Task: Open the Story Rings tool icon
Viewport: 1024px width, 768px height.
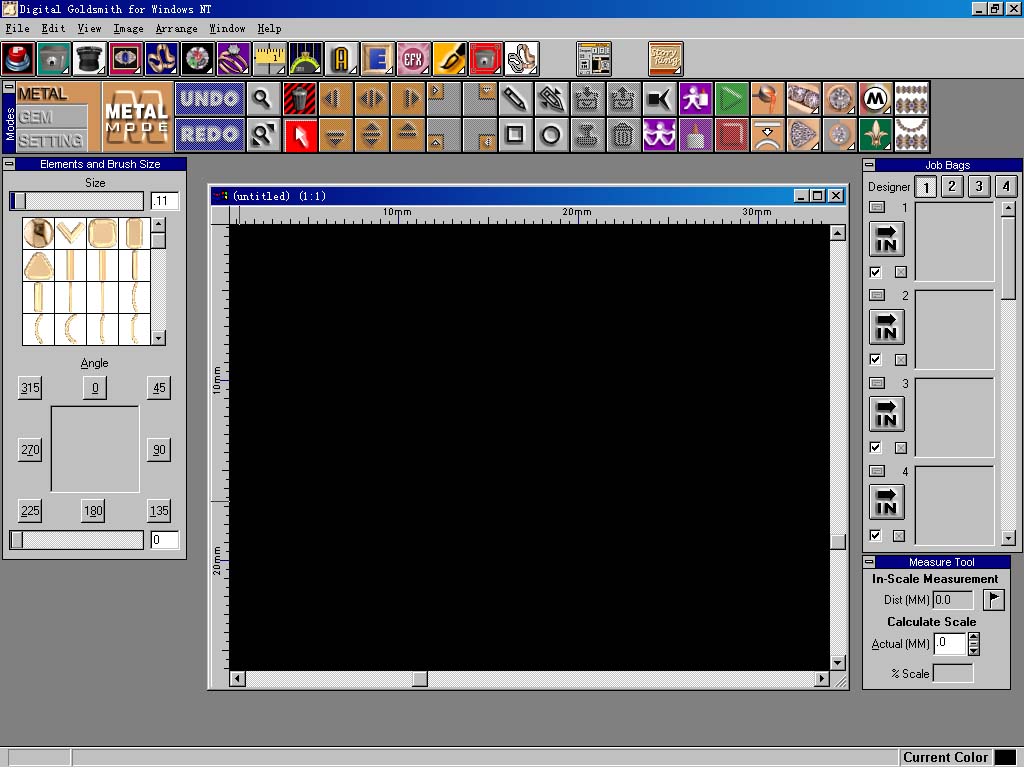Action: (x=665, y=59)
